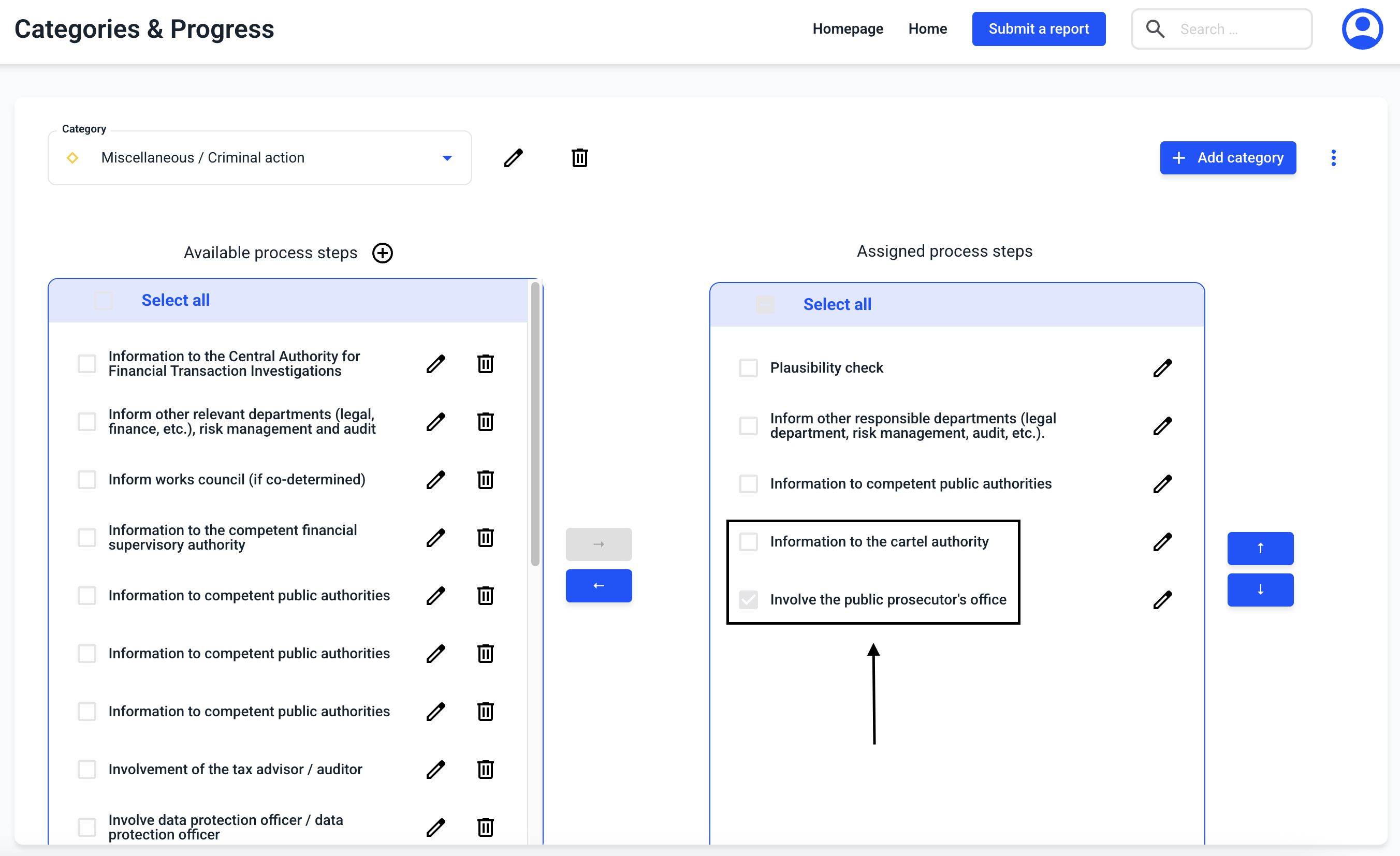1400x856 pixels.
Task: Edit the Plausibility check step
Action: (1162, 367)
